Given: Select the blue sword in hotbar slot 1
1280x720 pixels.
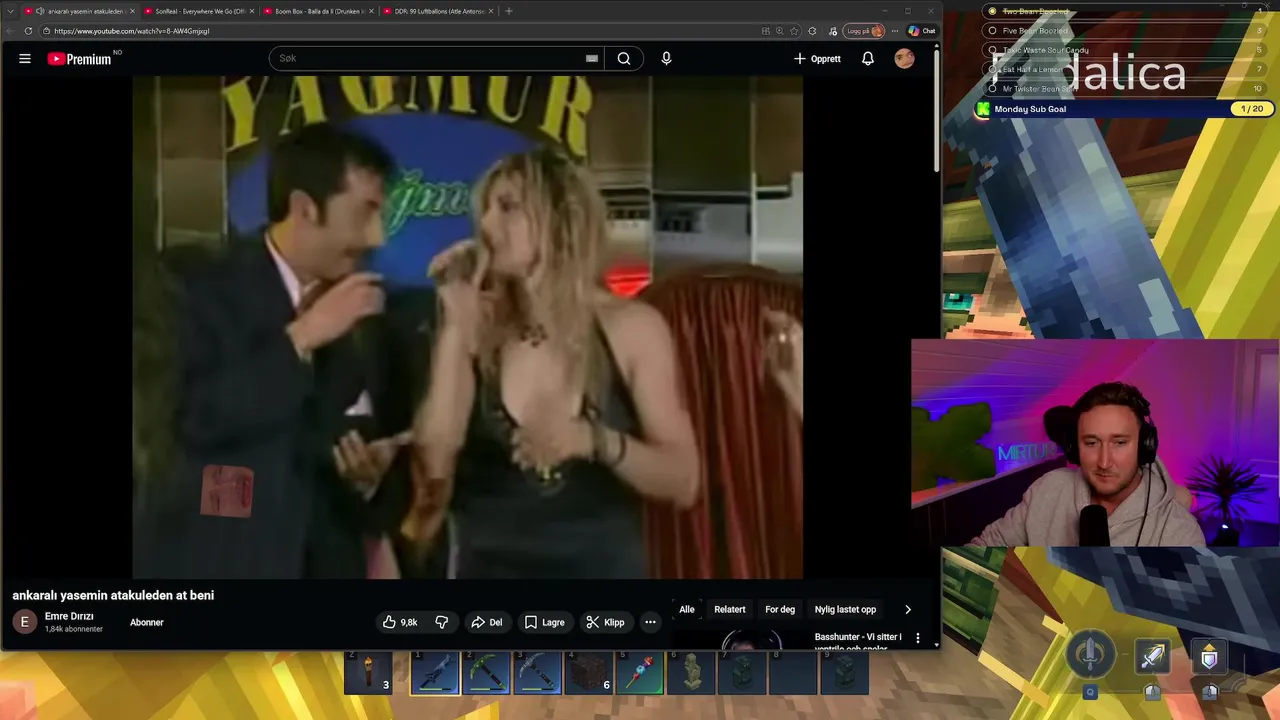Looking at the screenshot, I should point(435,673).
